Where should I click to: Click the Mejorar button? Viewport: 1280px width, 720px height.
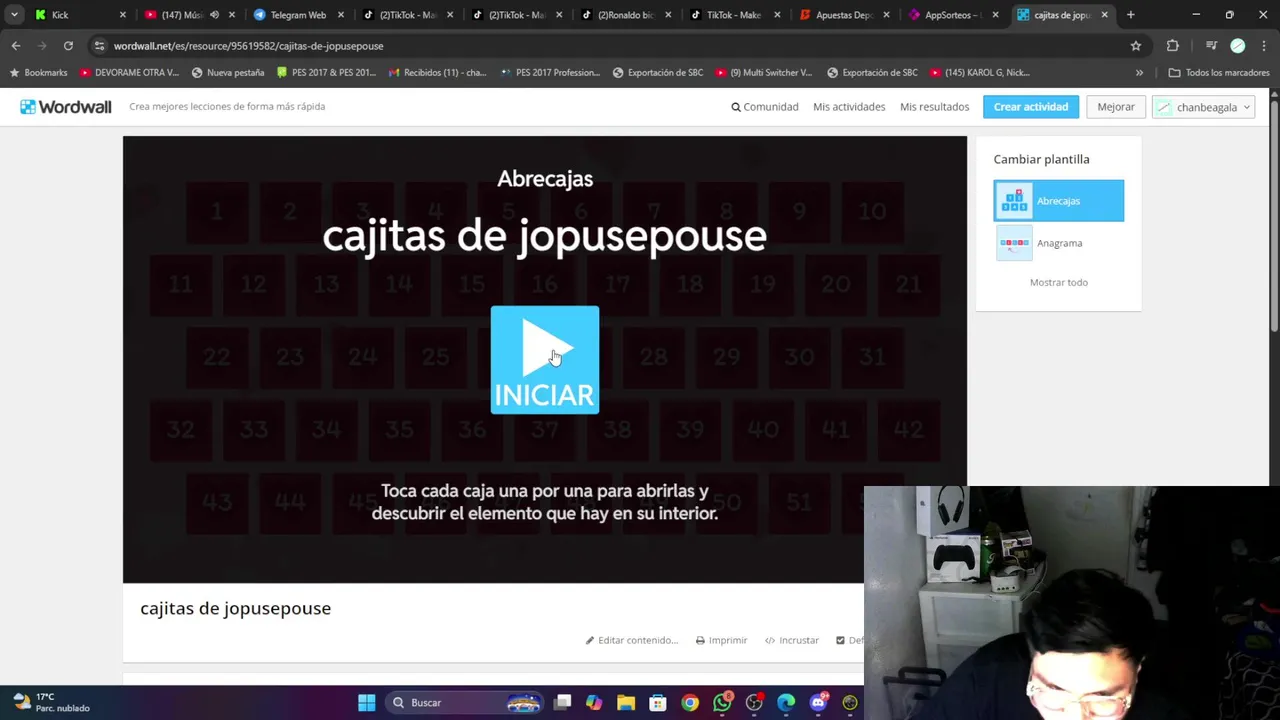pos(1116,107)
